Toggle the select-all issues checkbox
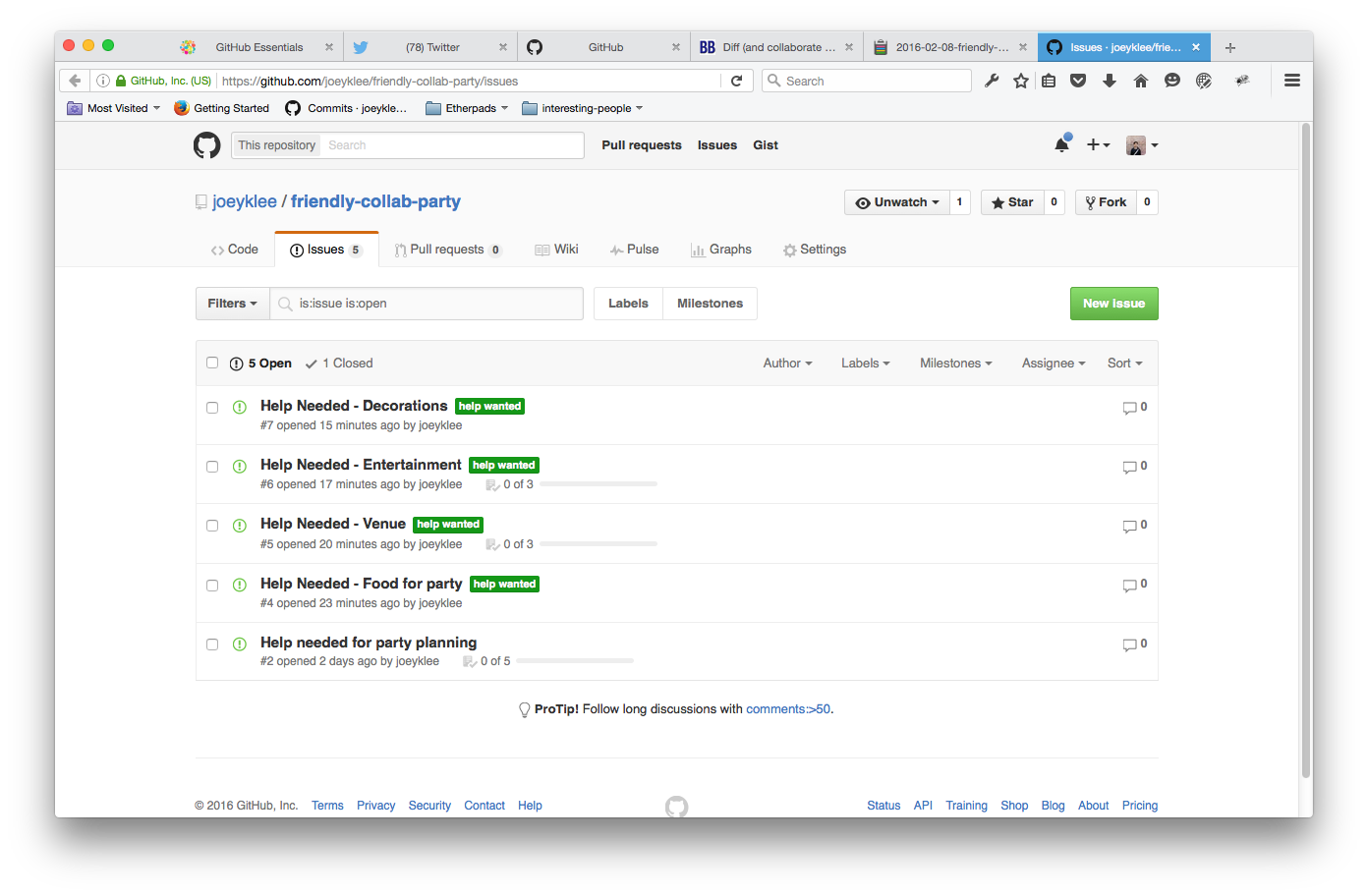This screenshot has height=896, width=1368. [212, 363]
